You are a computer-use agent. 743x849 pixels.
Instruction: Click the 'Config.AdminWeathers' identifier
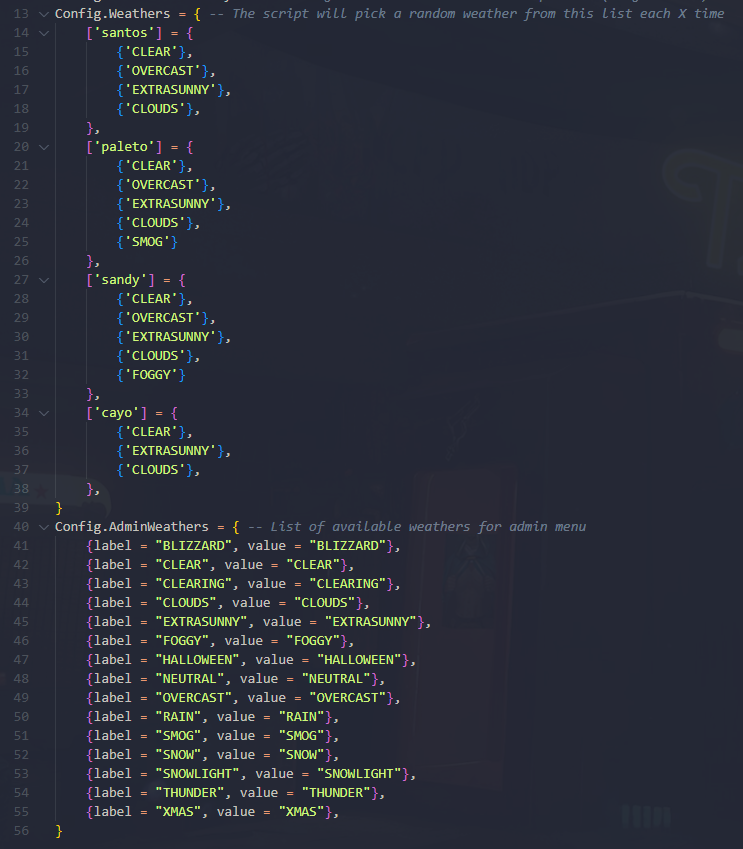point(132,527)
